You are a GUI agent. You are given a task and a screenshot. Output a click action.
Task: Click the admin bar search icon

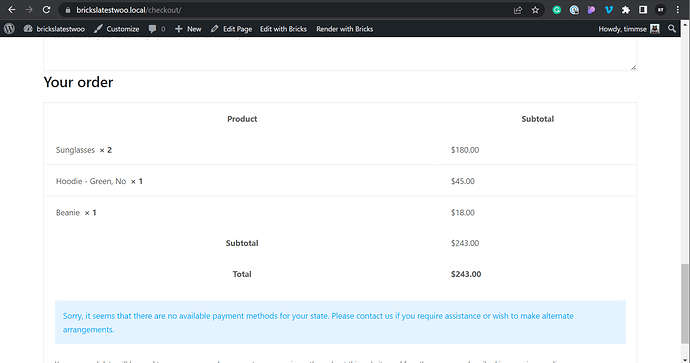click(672, 29)
